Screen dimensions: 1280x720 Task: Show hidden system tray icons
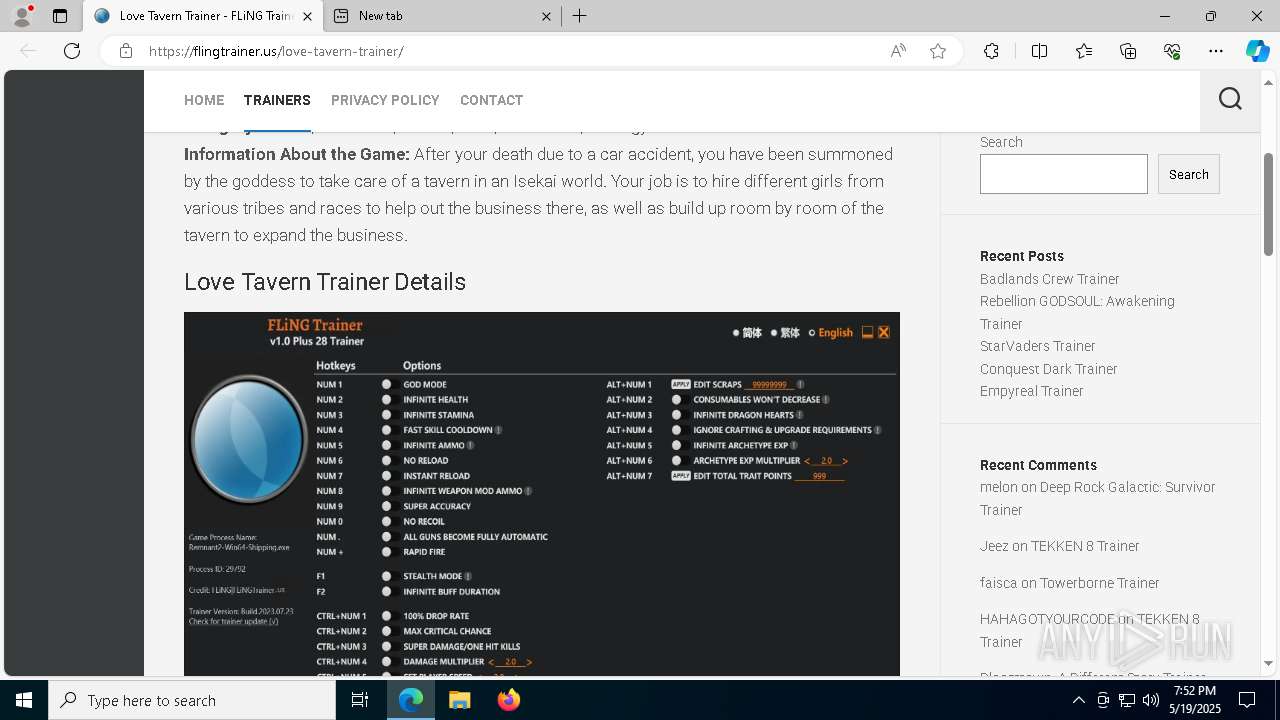coord(1078,700)
